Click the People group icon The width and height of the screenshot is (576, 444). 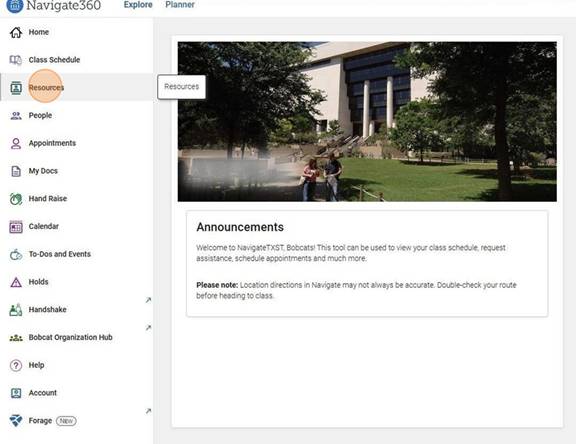(x=16, y=116)
